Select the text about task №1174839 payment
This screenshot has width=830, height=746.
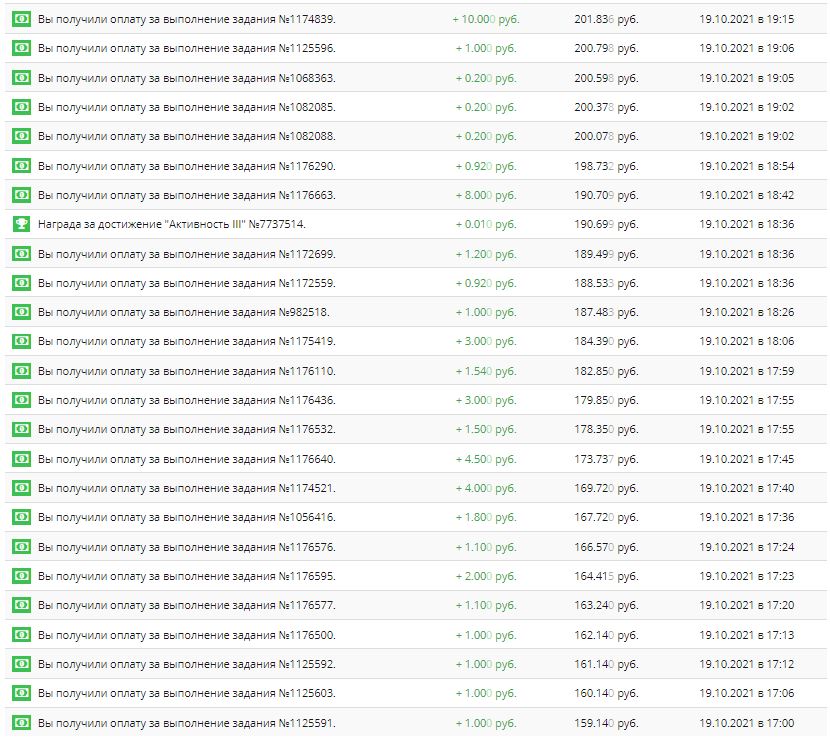[x=187, y=20]
